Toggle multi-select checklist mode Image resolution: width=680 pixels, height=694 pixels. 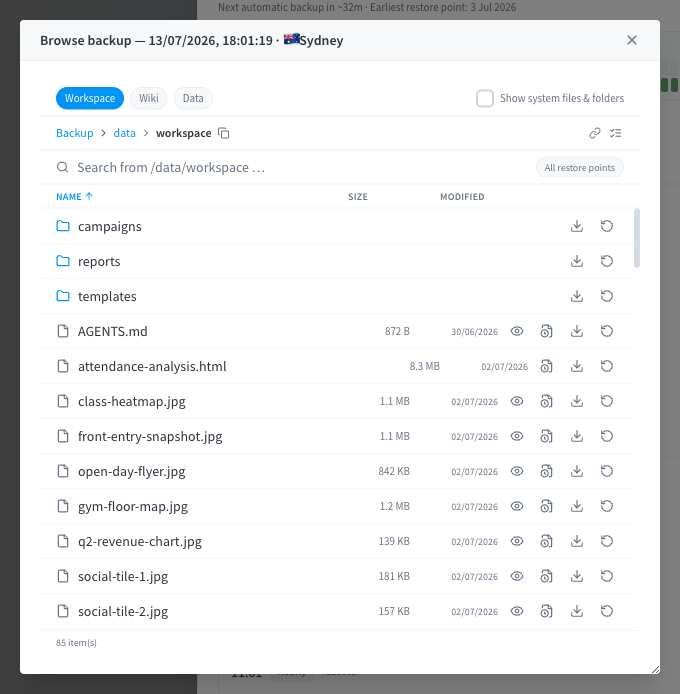[x=615, y=133]
